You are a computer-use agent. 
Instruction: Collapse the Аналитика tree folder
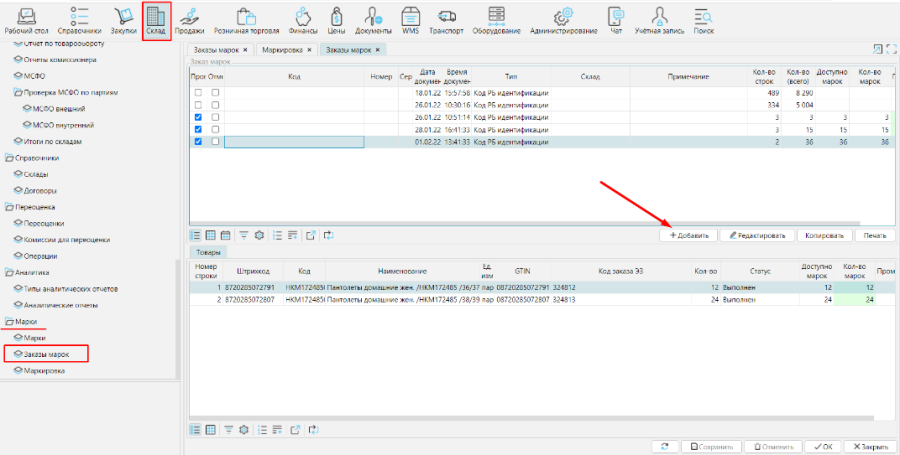pos(9,272)
